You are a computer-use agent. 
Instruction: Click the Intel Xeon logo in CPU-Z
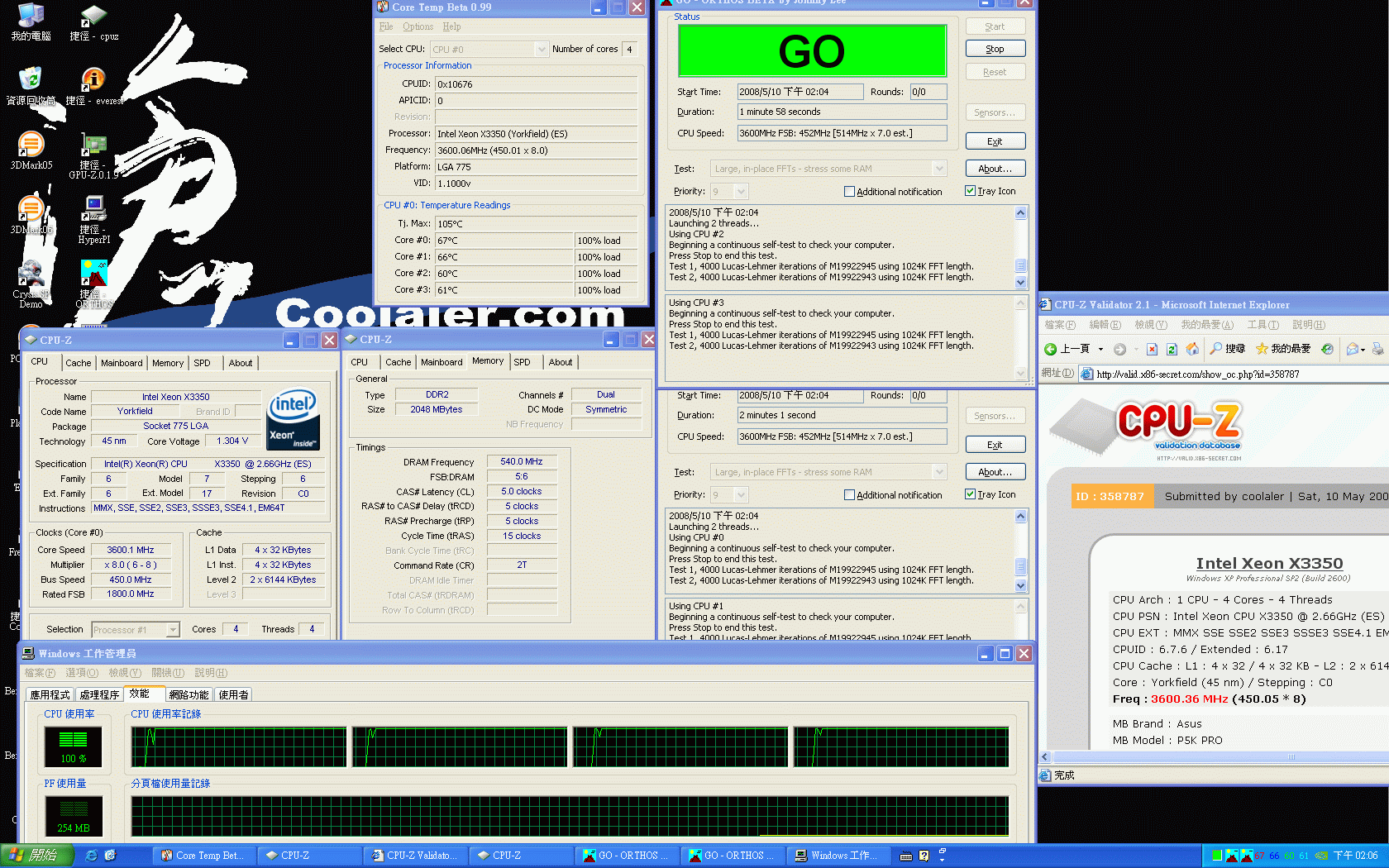294,419
